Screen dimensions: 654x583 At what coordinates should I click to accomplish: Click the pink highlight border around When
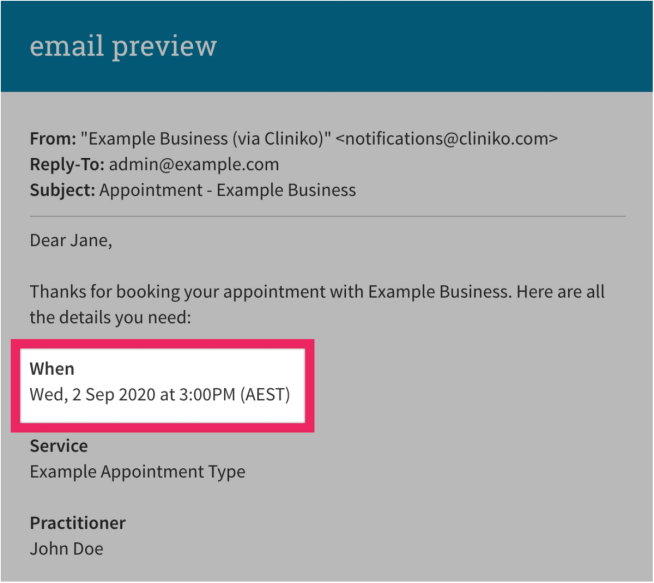click(163, 344)
